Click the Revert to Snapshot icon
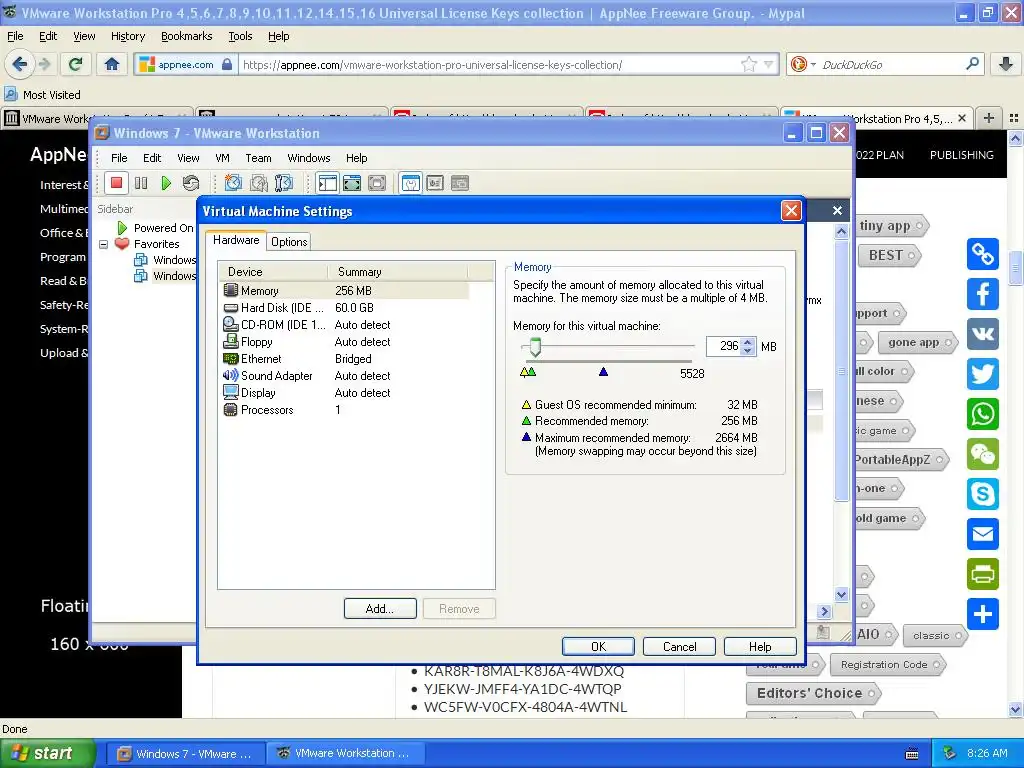The width and height of the screenshot is (1024, 768). click(259, 184)
